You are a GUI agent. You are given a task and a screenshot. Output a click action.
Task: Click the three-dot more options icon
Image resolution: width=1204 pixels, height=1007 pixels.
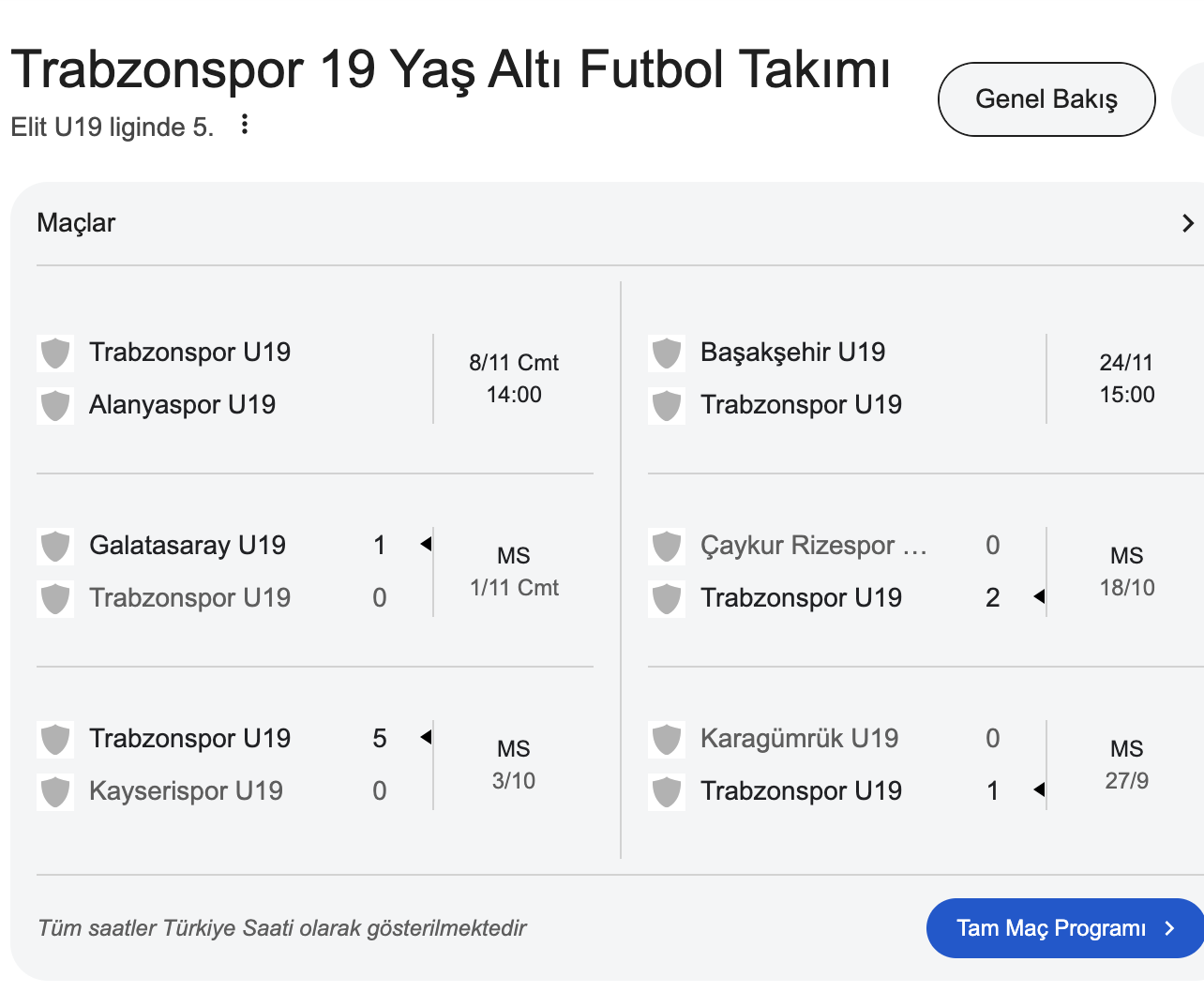coord(245,125)
